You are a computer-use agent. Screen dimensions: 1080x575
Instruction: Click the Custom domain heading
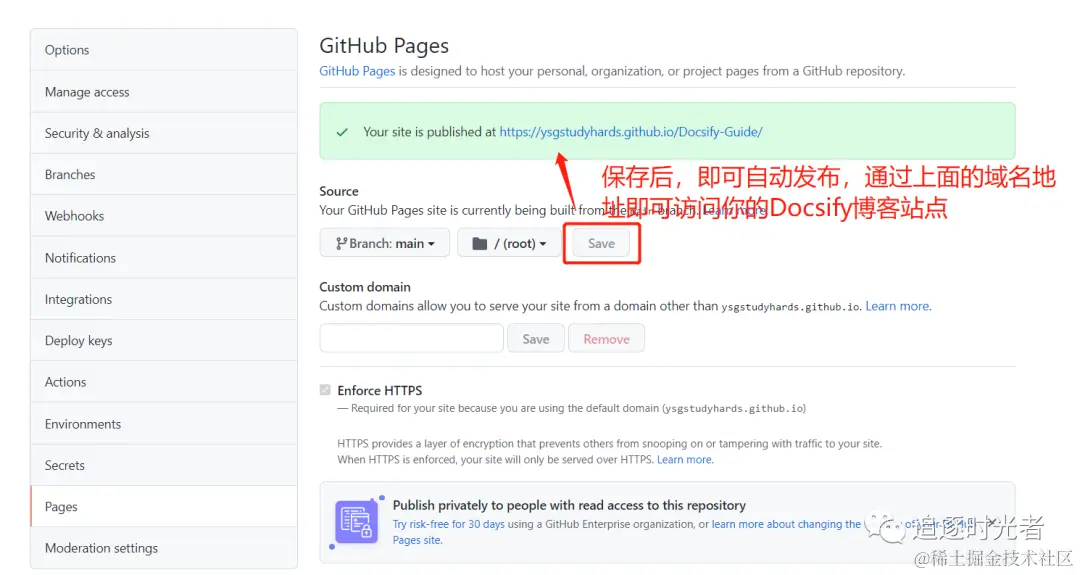[365, 286]
